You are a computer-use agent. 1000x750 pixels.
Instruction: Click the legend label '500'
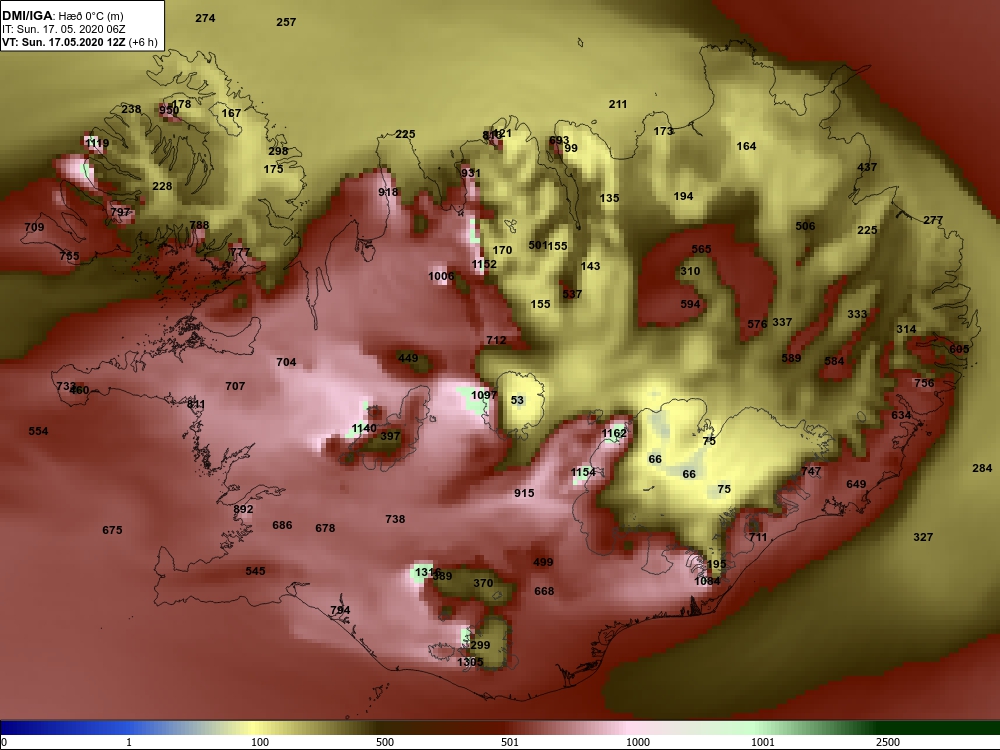(385, 742)
